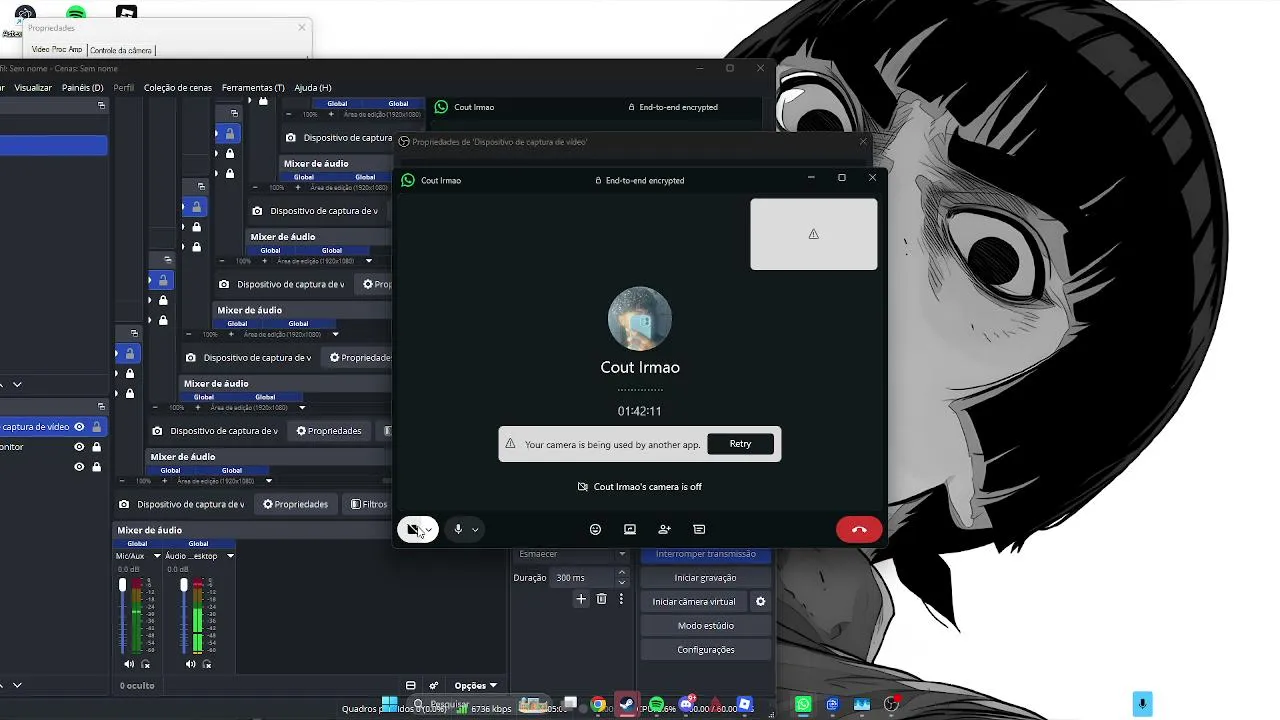Open OBS Configurações

(x=706, y=650)
